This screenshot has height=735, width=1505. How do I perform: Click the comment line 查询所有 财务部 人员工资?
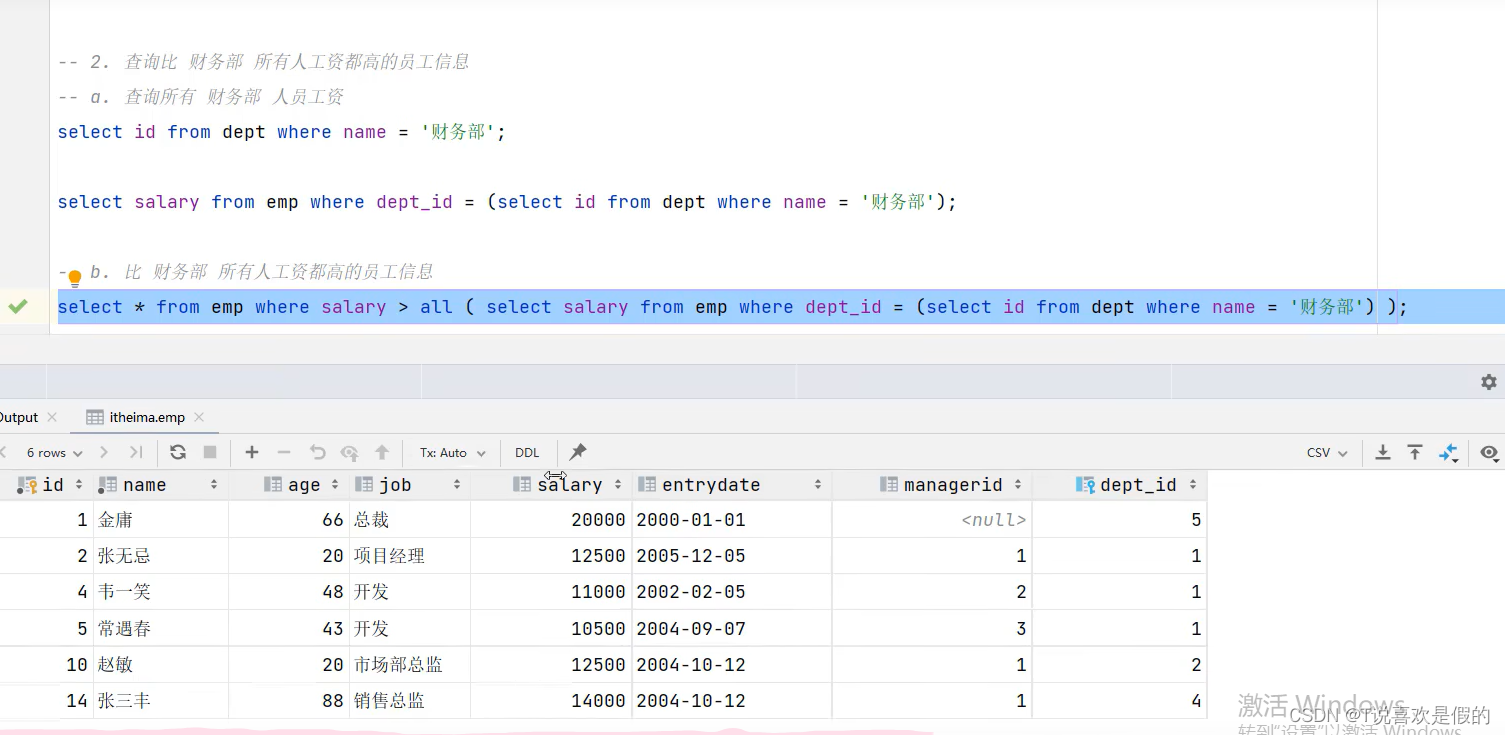pos(201,97)
